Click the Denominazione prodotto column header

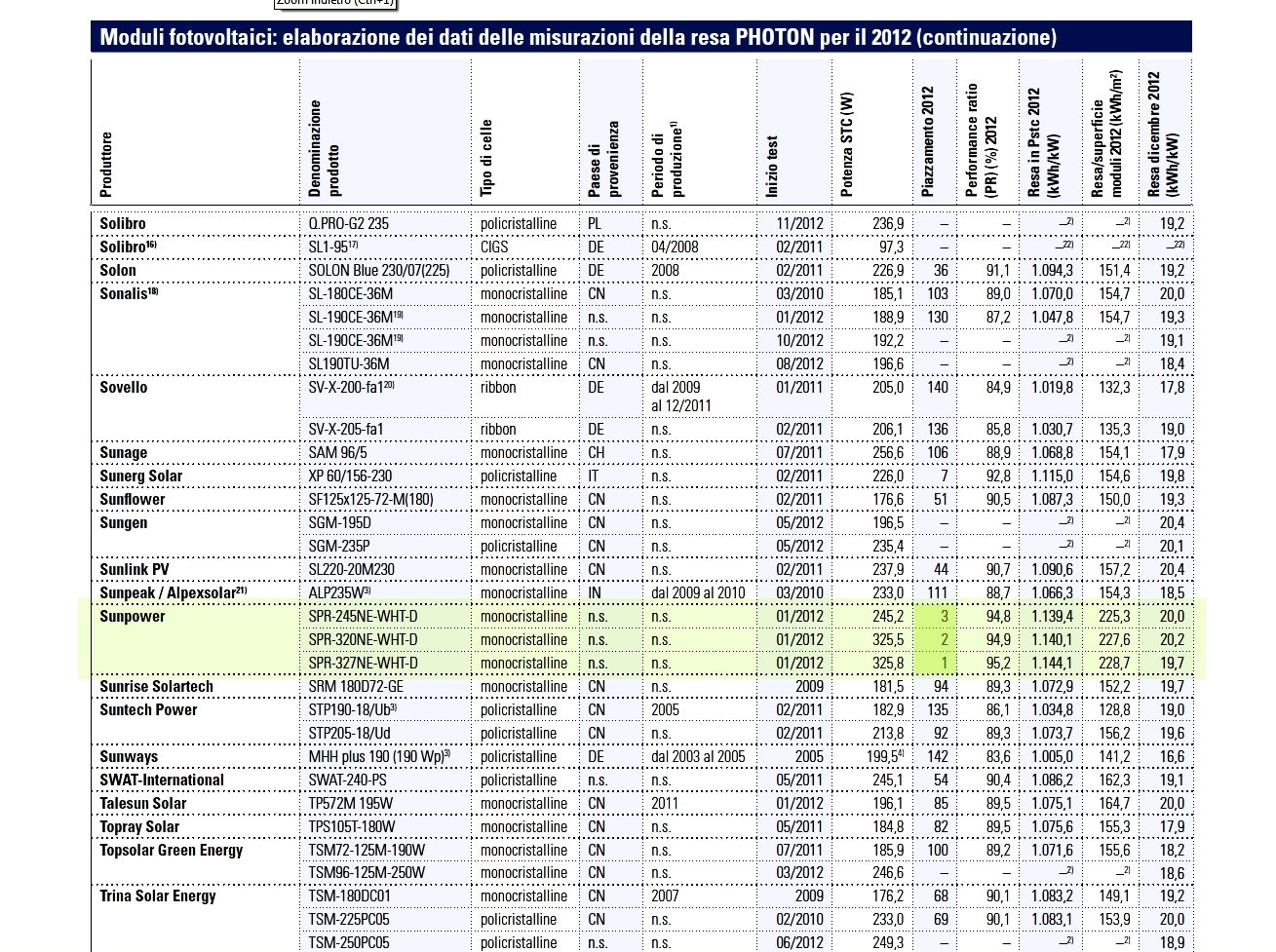pyautogui.click(x=325, y=148)
